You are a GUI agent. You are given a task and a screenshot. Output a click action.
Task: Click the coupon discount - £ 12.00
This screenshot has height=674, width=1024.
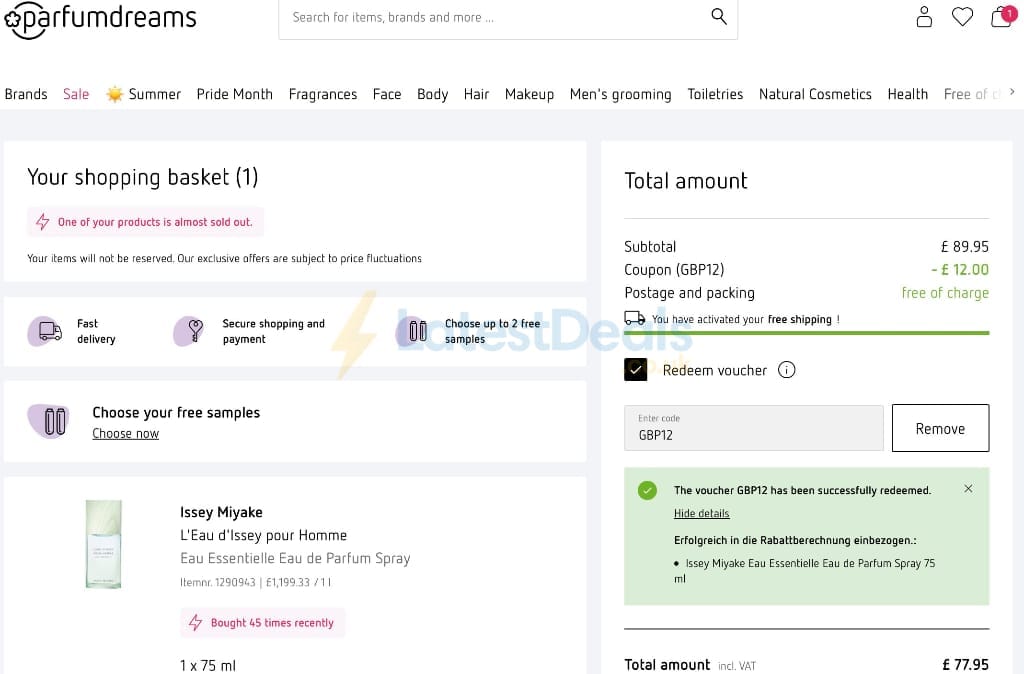click(960, 270)
